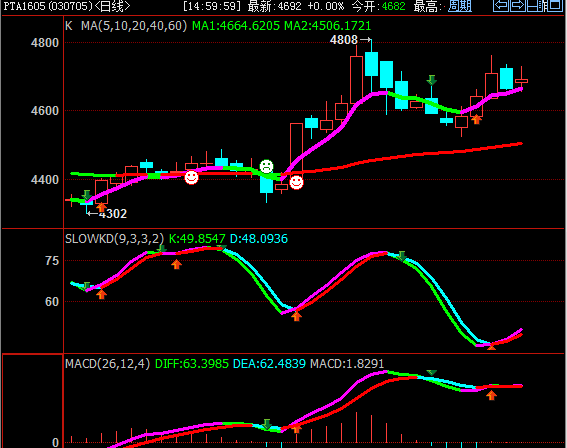This screenshot has width=567, height=448.
Task: Click the MACD(26,12,4) indicator label
Action: [107, 364]
